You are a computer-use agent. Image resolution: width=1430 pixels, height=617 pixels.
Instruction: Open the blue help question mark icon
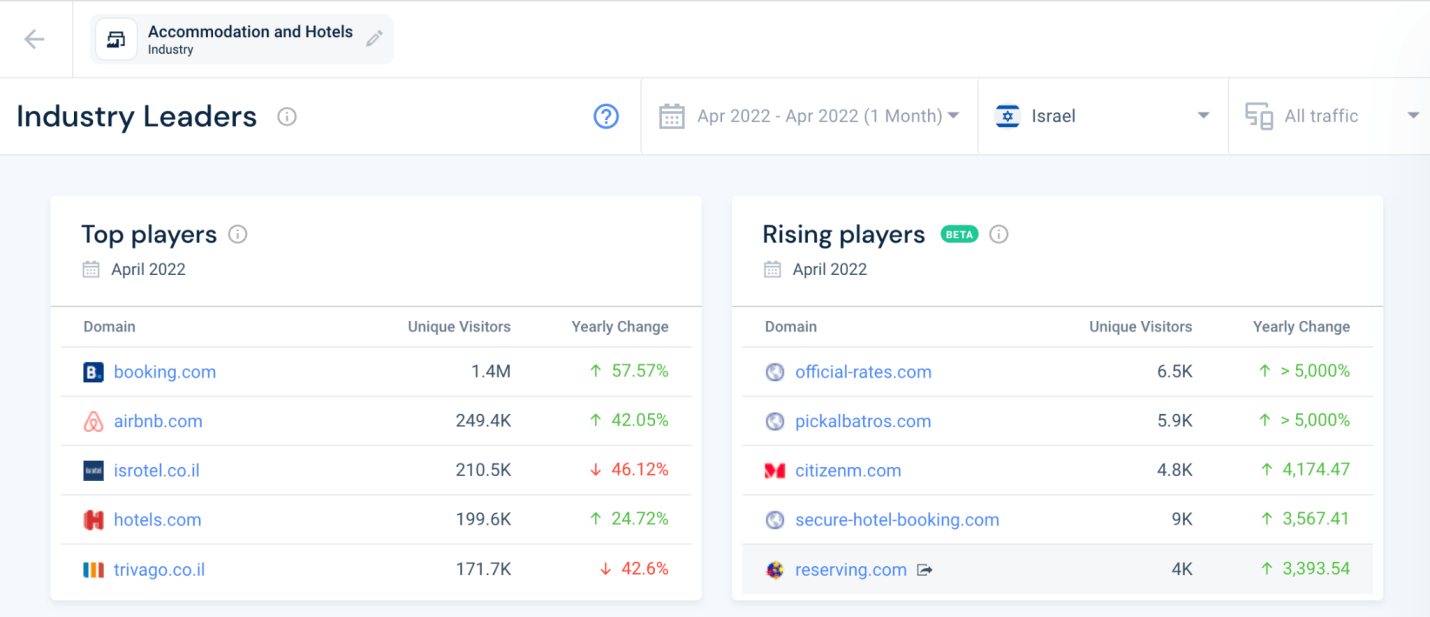point(606,117)
